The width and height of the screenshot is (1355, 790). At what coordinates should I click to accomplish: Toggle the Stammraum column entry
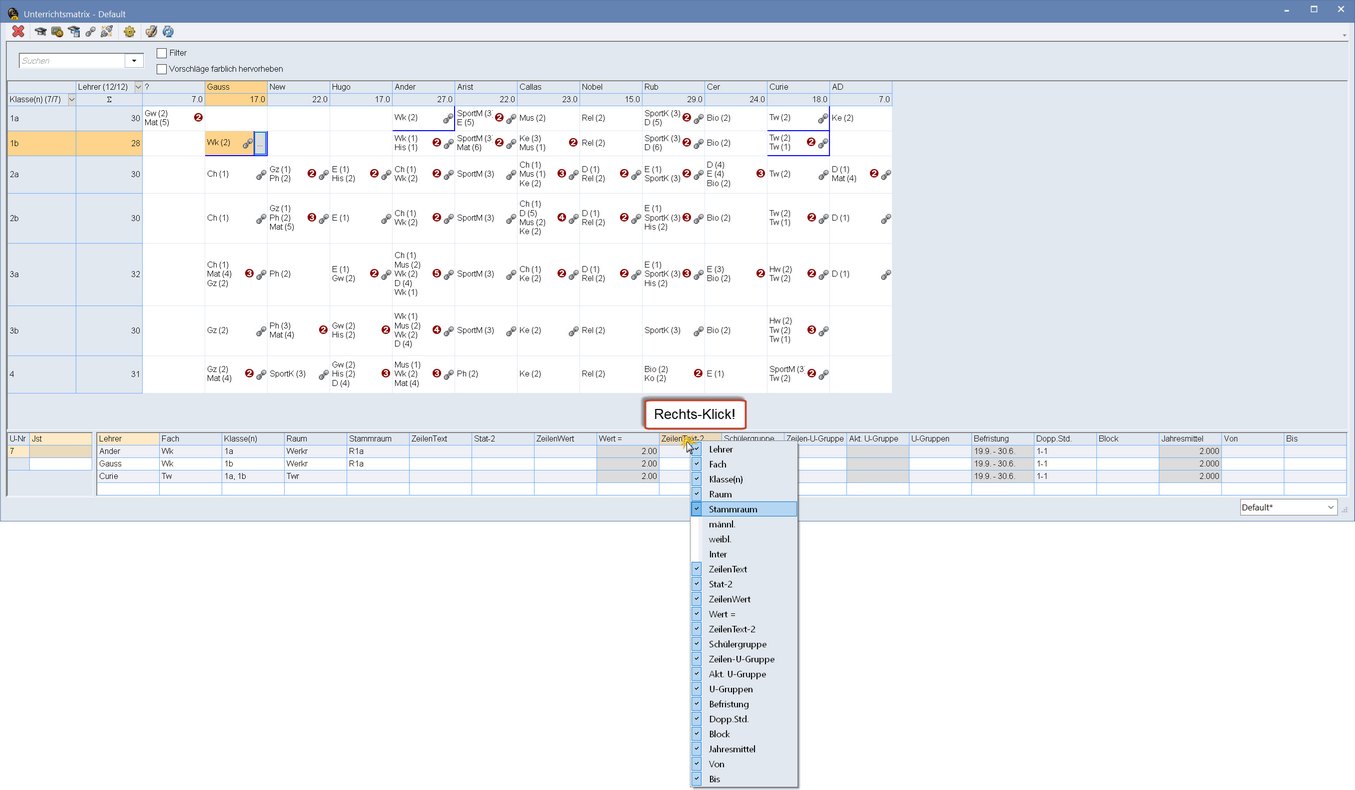point(744,510)
